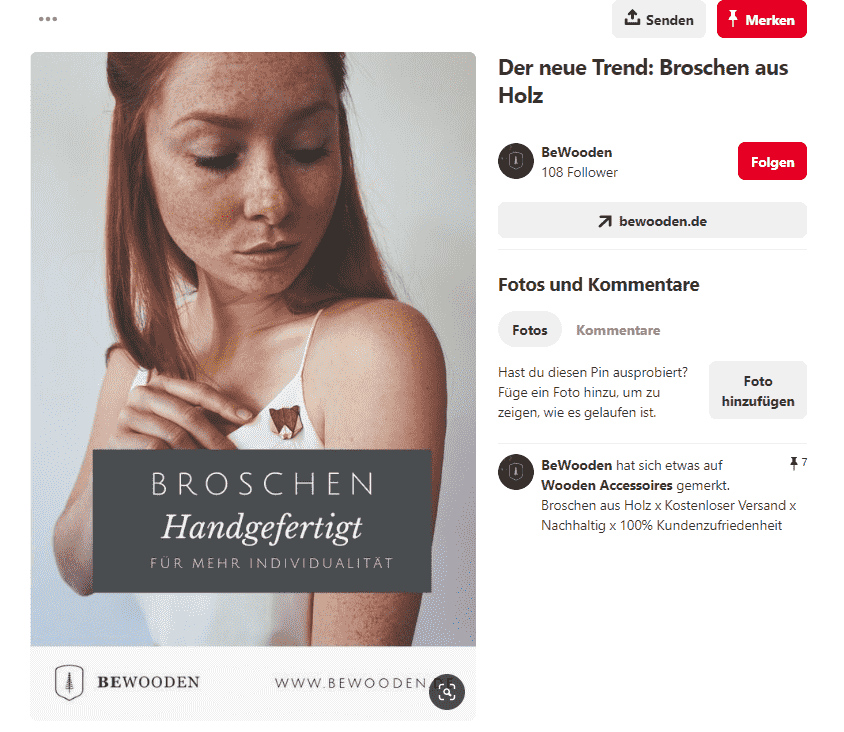844x732 pixels.
Task: Click the pin count icon showing 7
Action: [x=794, y=463]
